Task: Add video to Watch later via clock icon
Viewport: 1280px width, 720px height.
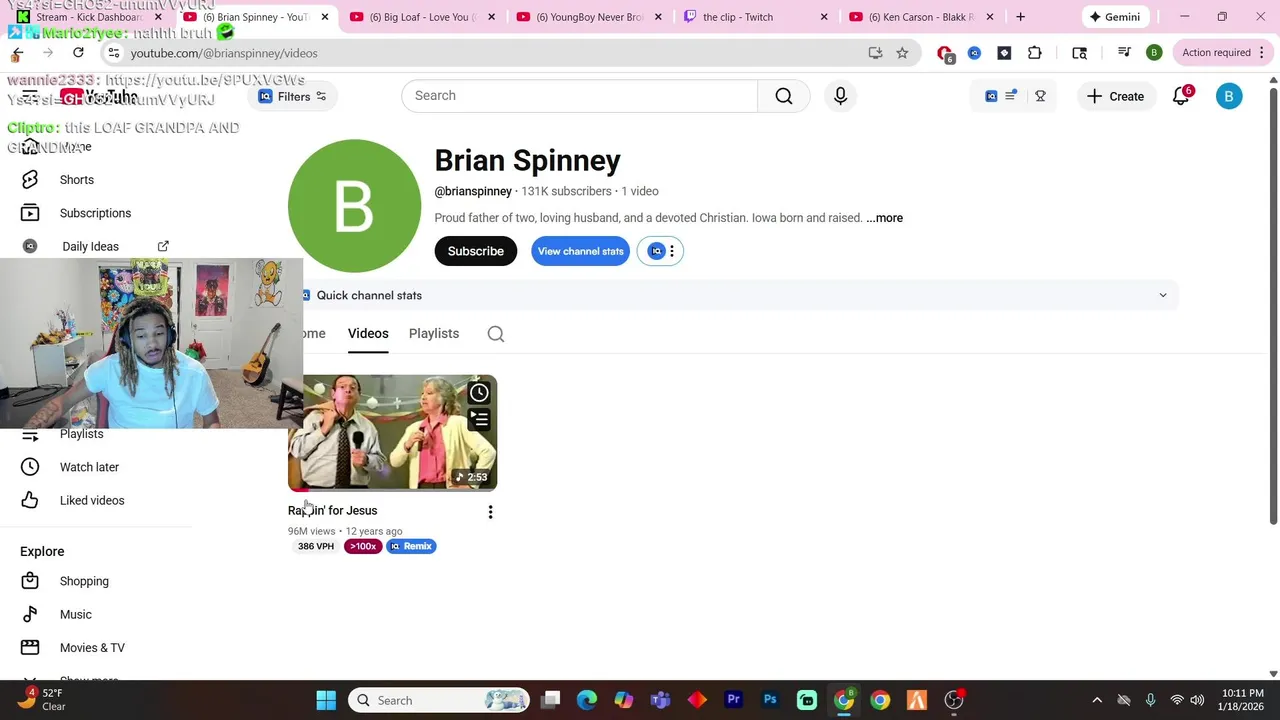Action: (x=479, y=393)
